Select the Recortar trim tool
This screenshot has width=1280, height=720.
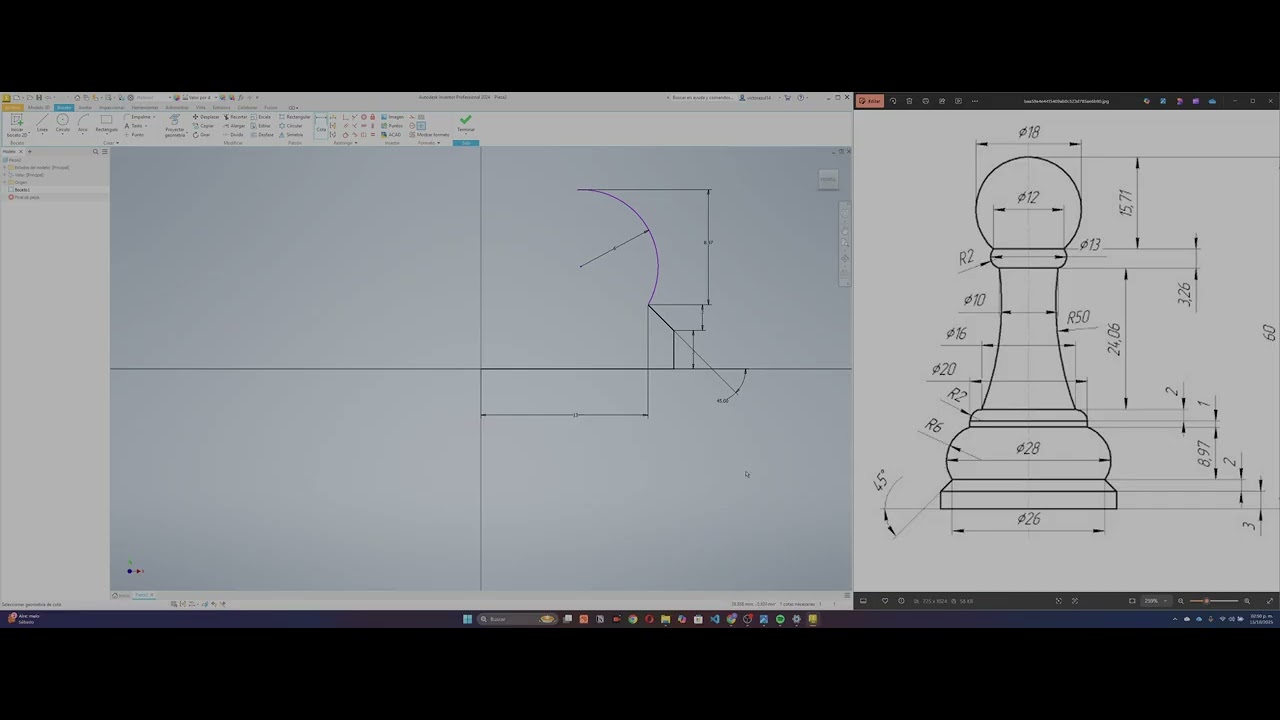point(235,117)
